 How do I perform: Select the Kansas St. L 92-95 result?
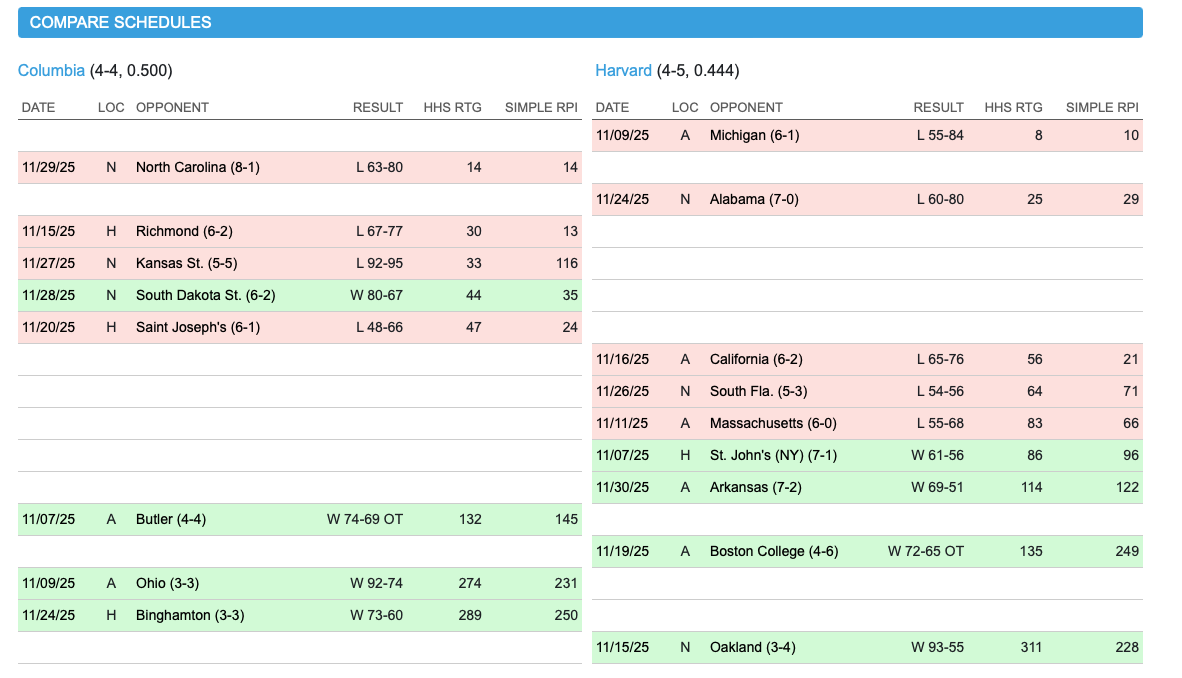[379, 263]
